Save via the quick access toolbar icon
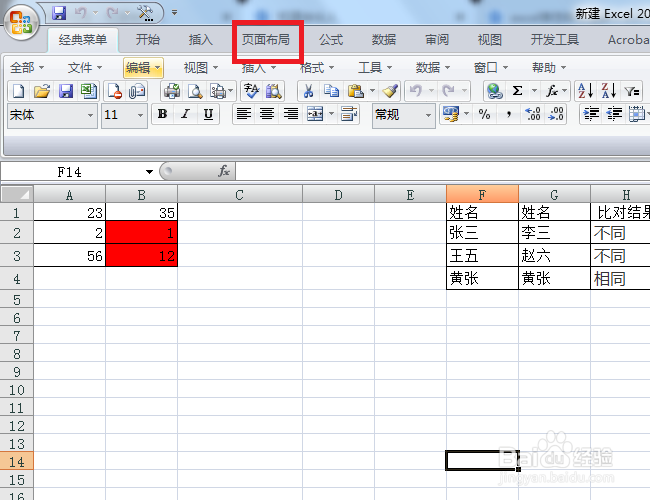This screenshot has width=650, height=500. pyautogui.click(x=59, y=13)
